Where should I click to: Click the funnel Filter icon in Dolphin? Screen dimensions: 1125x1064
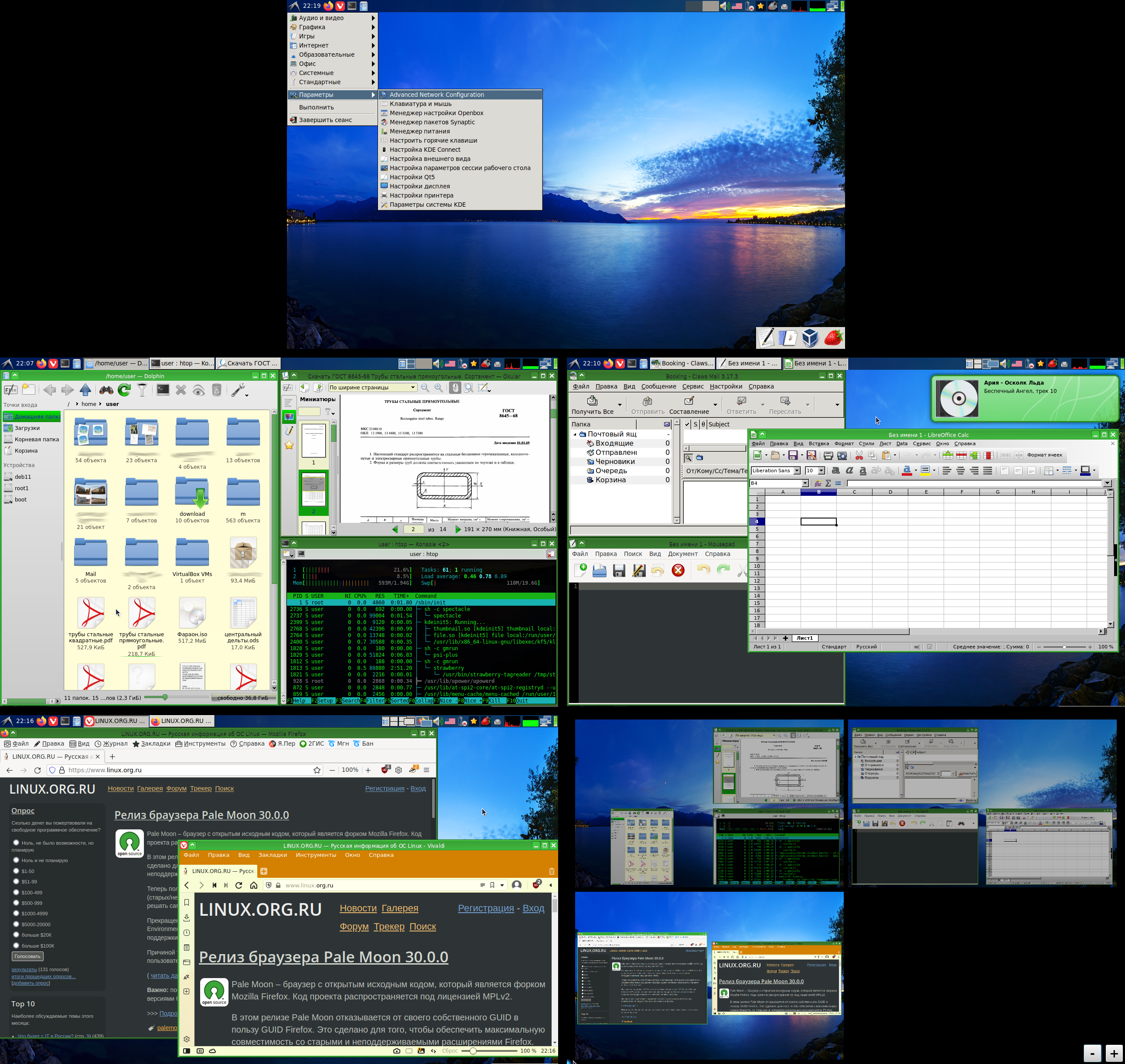(142, 390)
